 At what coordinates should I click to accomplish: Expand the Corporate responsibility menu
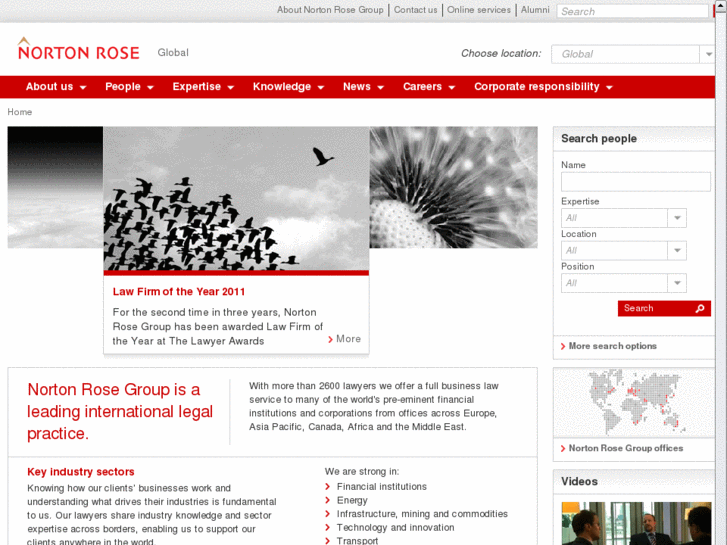[x=543, y=87]
